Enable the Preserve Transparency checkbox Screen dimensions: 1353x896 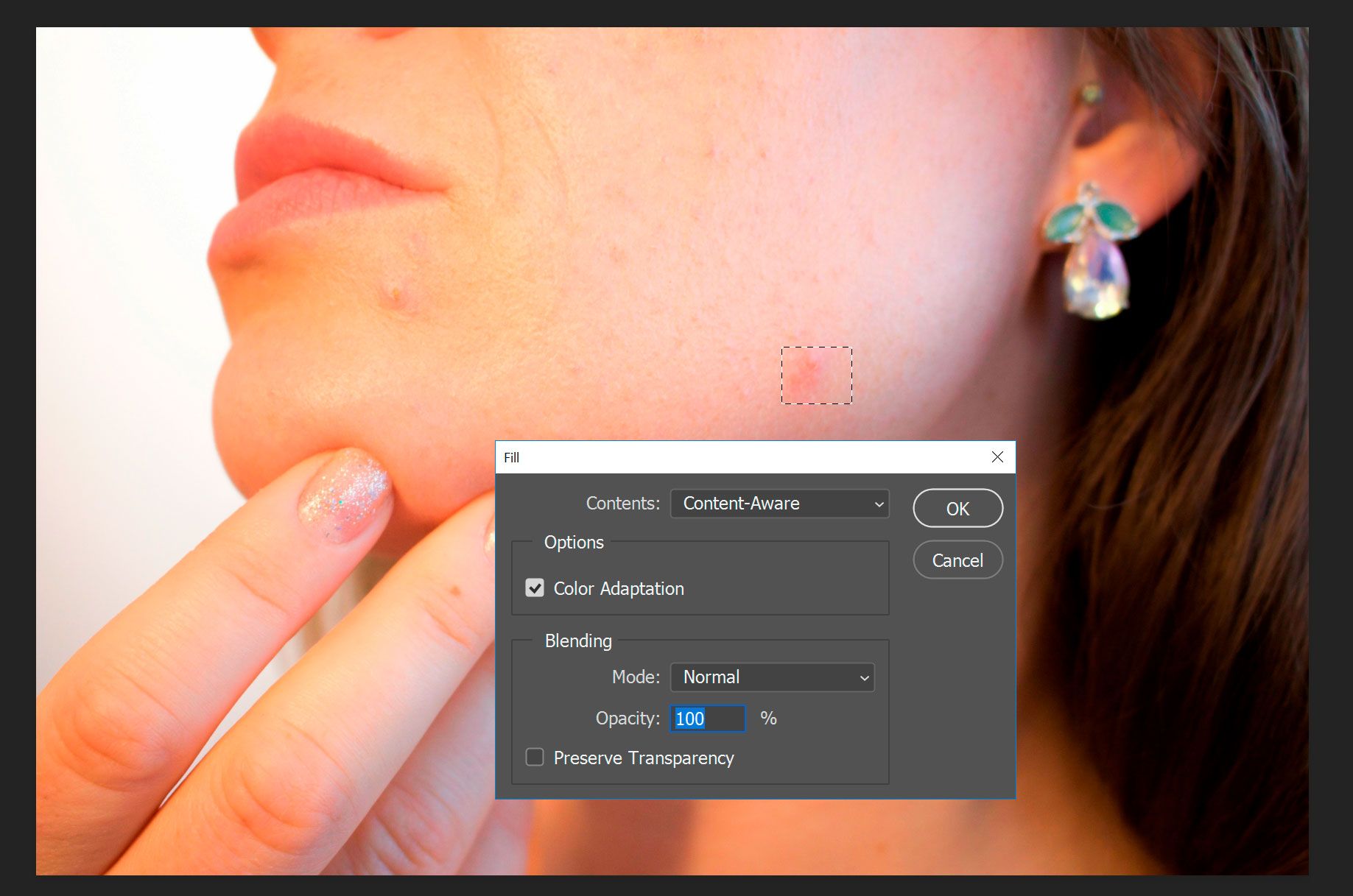(x=535, y=757)
